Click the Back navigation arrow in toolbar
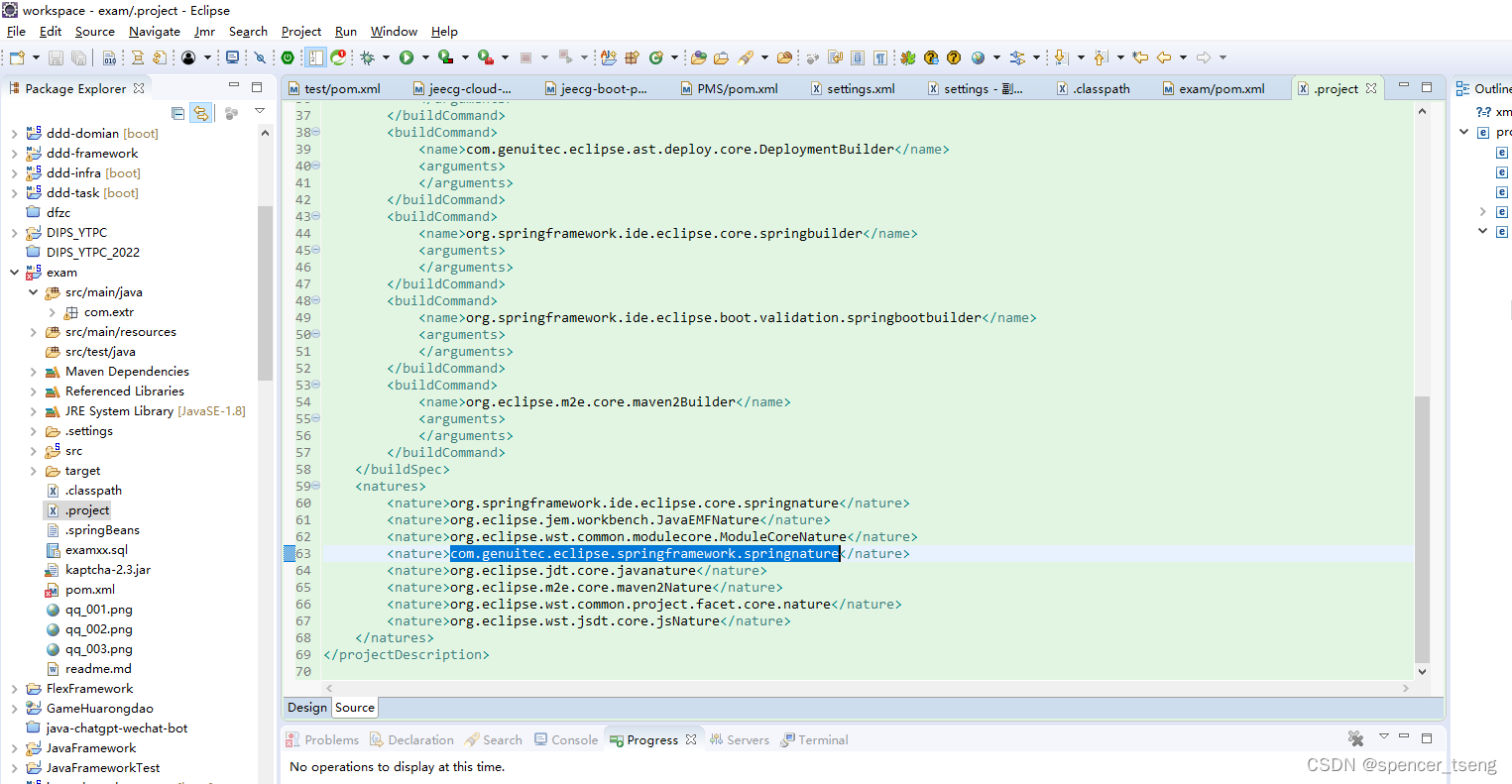 pyautogui.click(x=1164, y=57)
